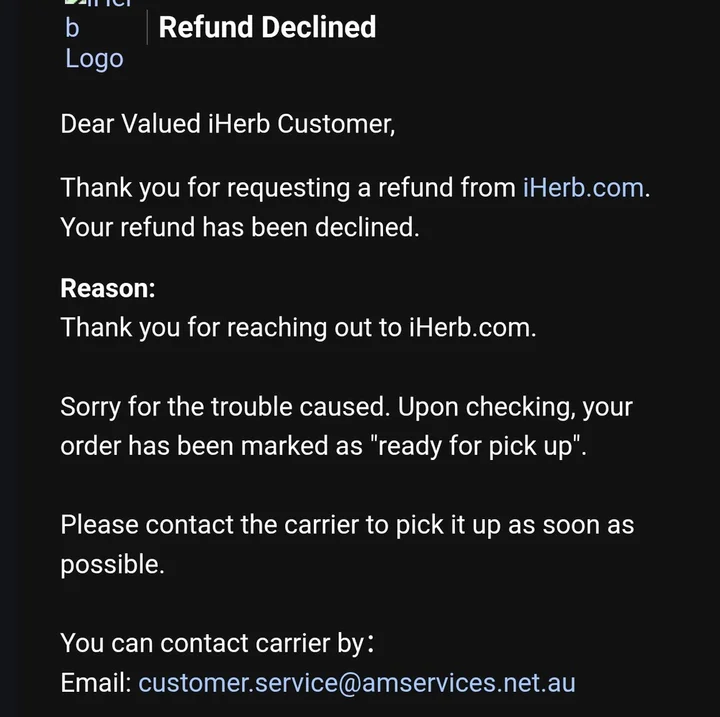Image resolution: width=720 pixels, height=717 pixels.
Task: Click the "Refund Declined" heading
Action: 267,27
